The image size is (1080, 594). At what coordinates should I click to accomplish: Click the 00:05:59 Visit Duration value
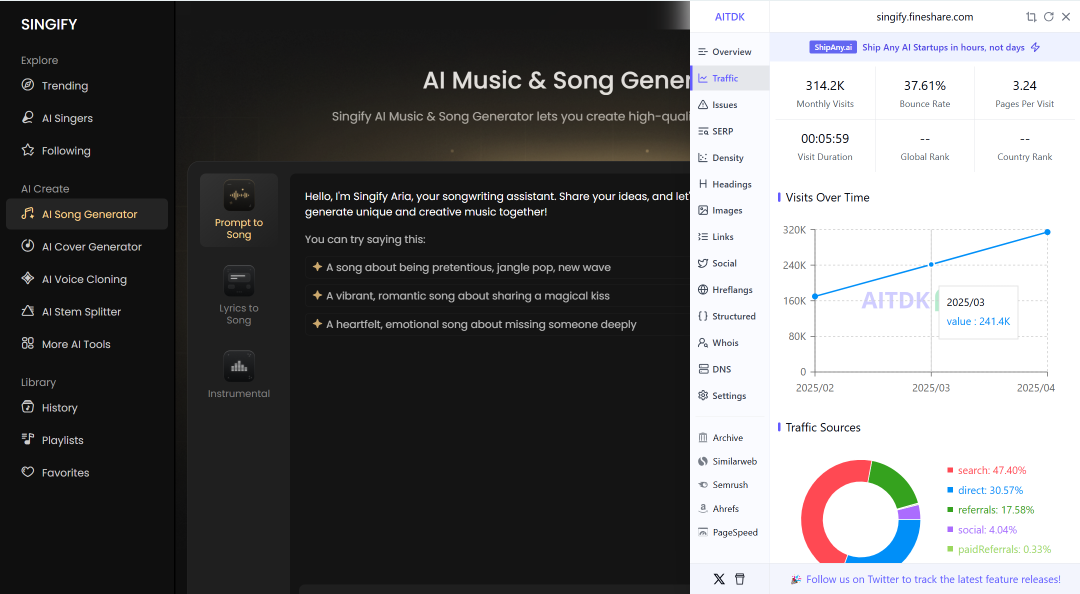click(825, 139)
